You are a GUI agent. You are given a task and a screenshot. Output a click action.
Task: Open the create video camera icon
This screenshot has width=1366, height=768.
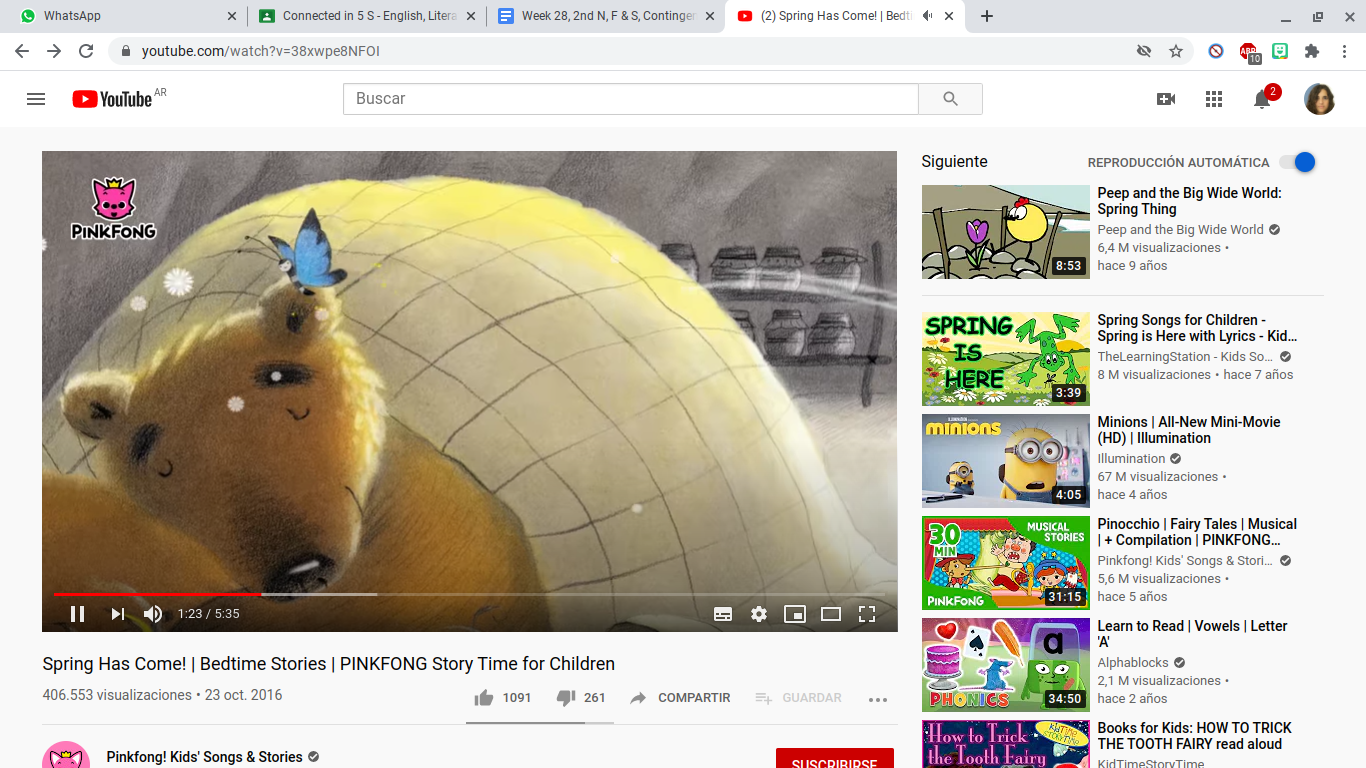point(1166,99)
